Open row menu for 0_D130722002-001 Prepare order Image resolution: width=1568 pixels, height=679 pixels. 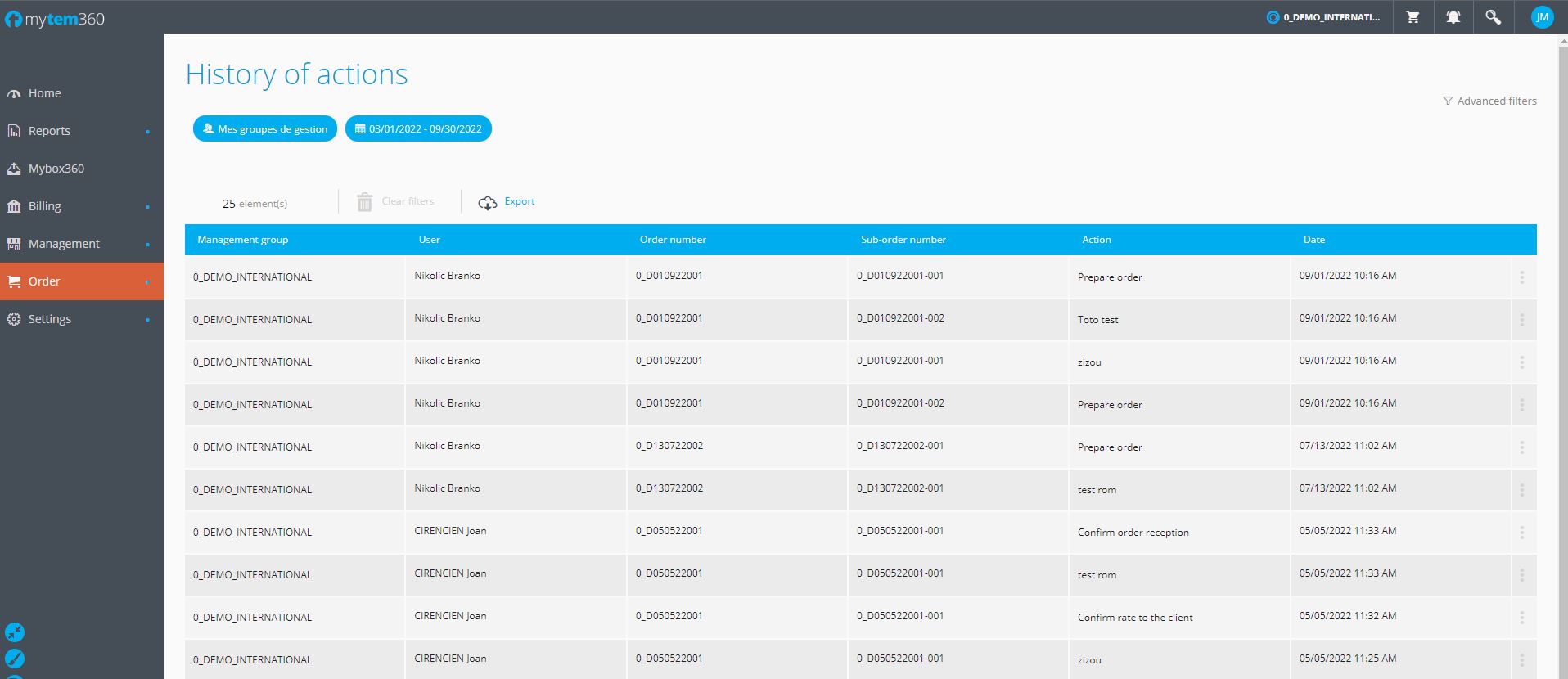click(x=1522, y=447)
